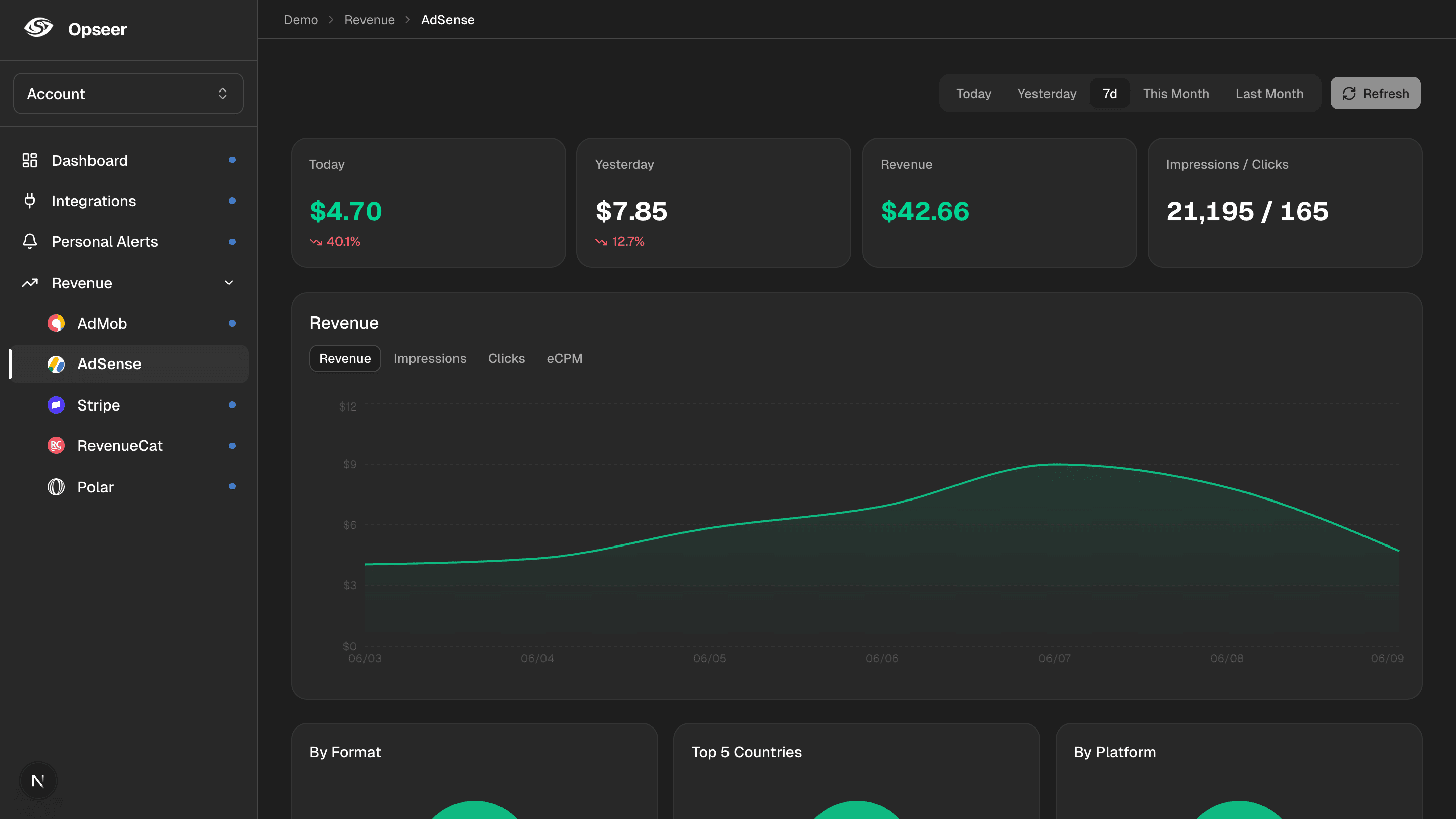
Task: Click the green revenue chart peak
Action: (x=1055, y=464)
